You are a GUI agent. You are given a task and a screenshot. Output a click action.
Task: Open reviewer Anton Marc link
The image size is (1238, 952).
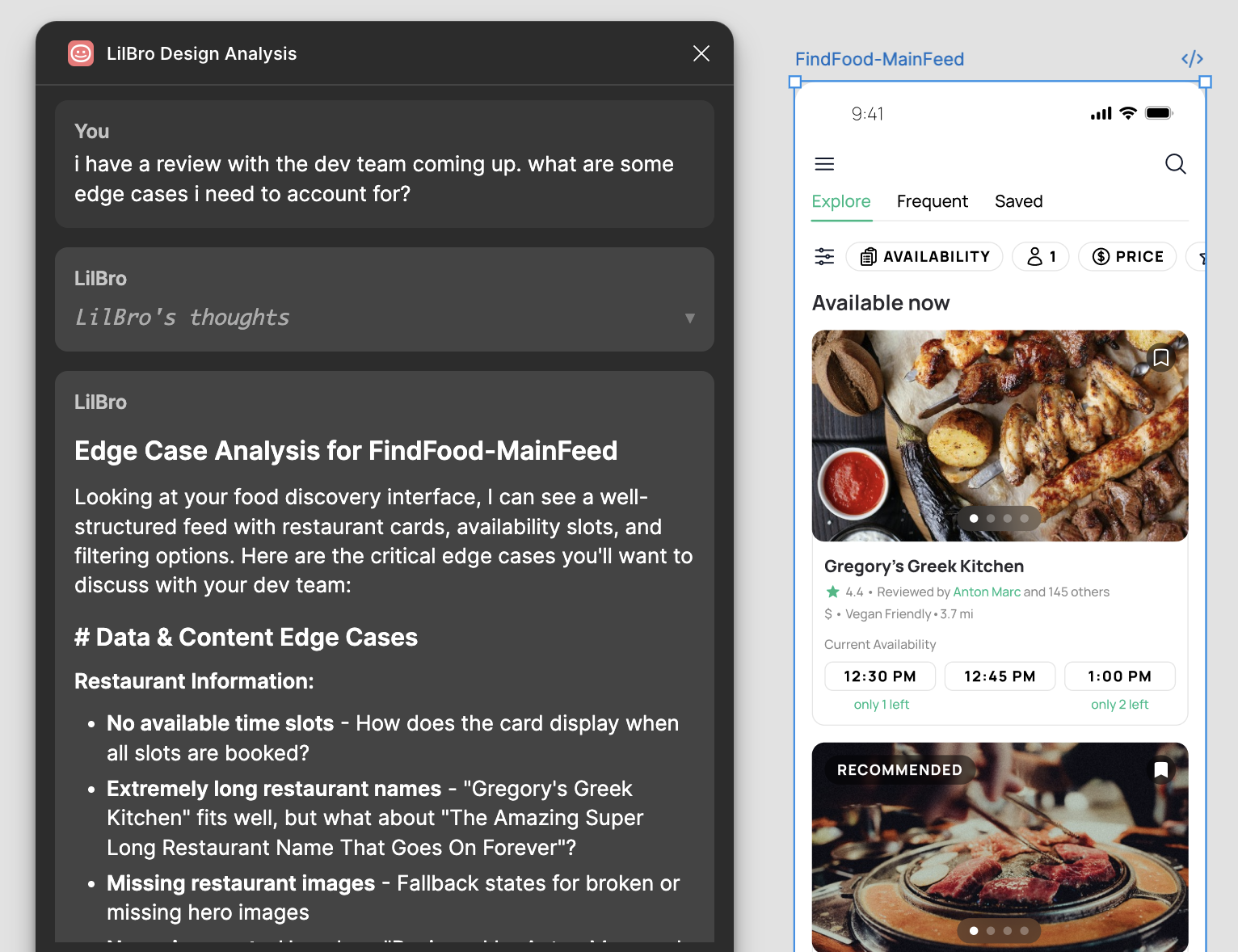(x=987, y=592)
